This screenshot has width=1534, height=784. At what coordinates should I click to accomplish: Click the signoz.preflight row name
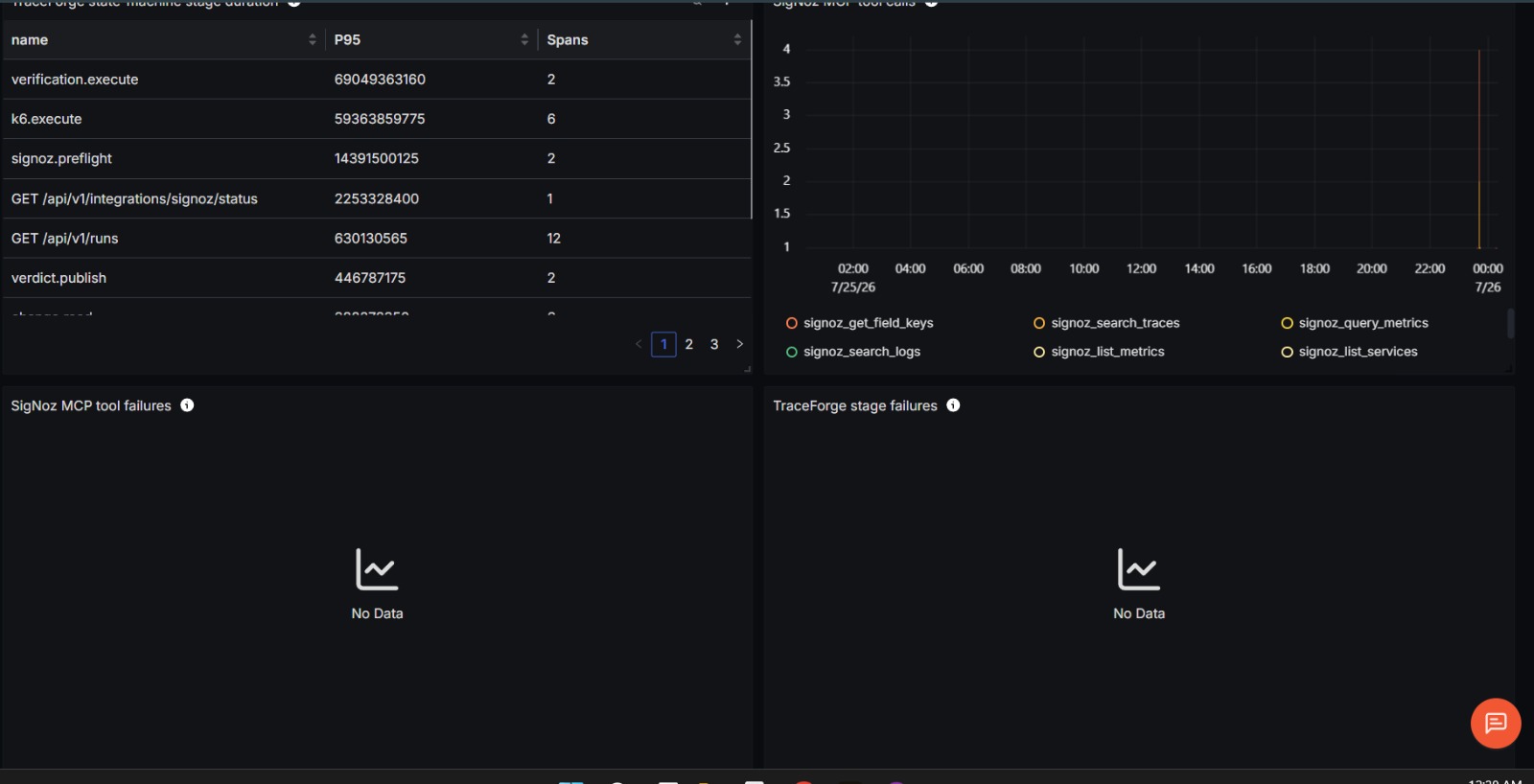(61, 158)
